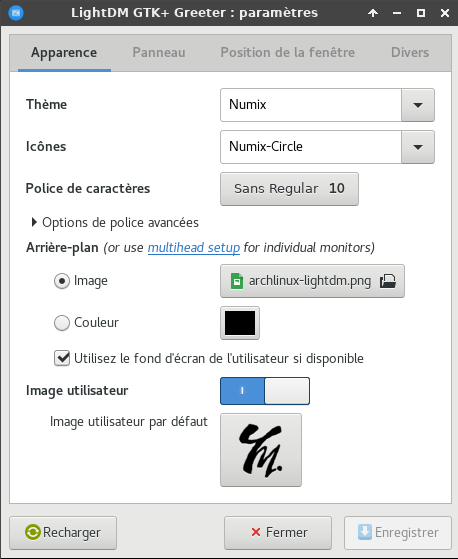Viewport: 458px width, 559px height.
Task: Open the window menu icon in title bar
Action: [16, 13]
